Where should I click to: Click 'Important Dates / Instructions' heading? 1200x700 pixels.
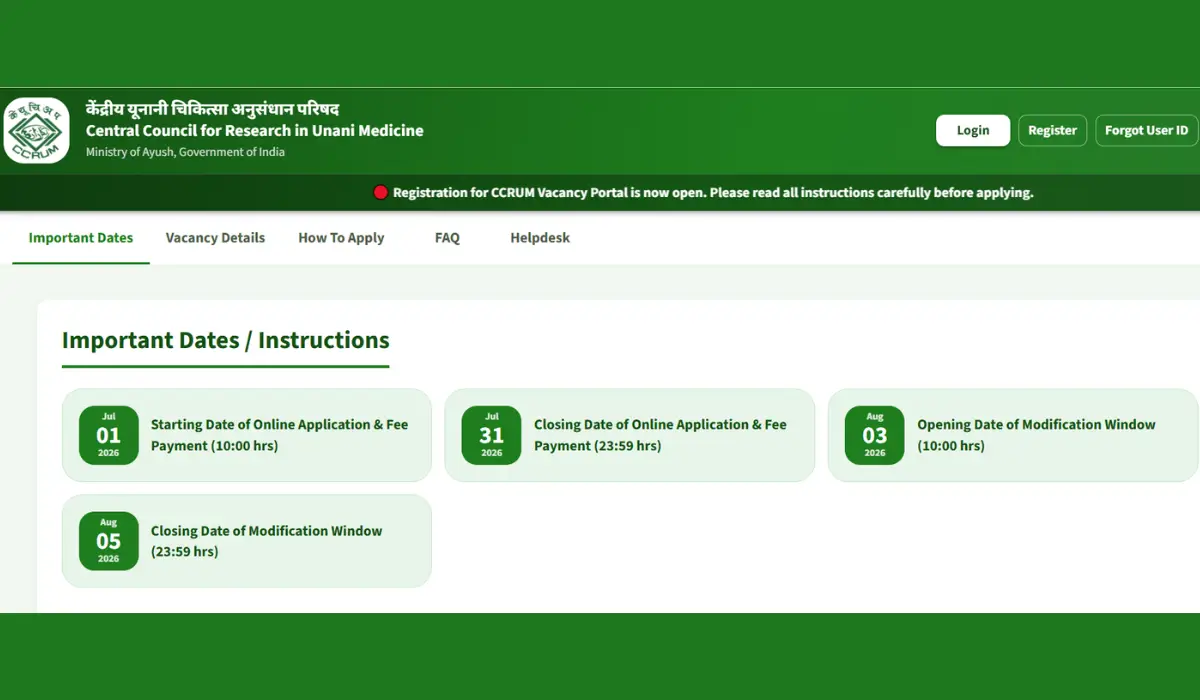coord(226,340)
